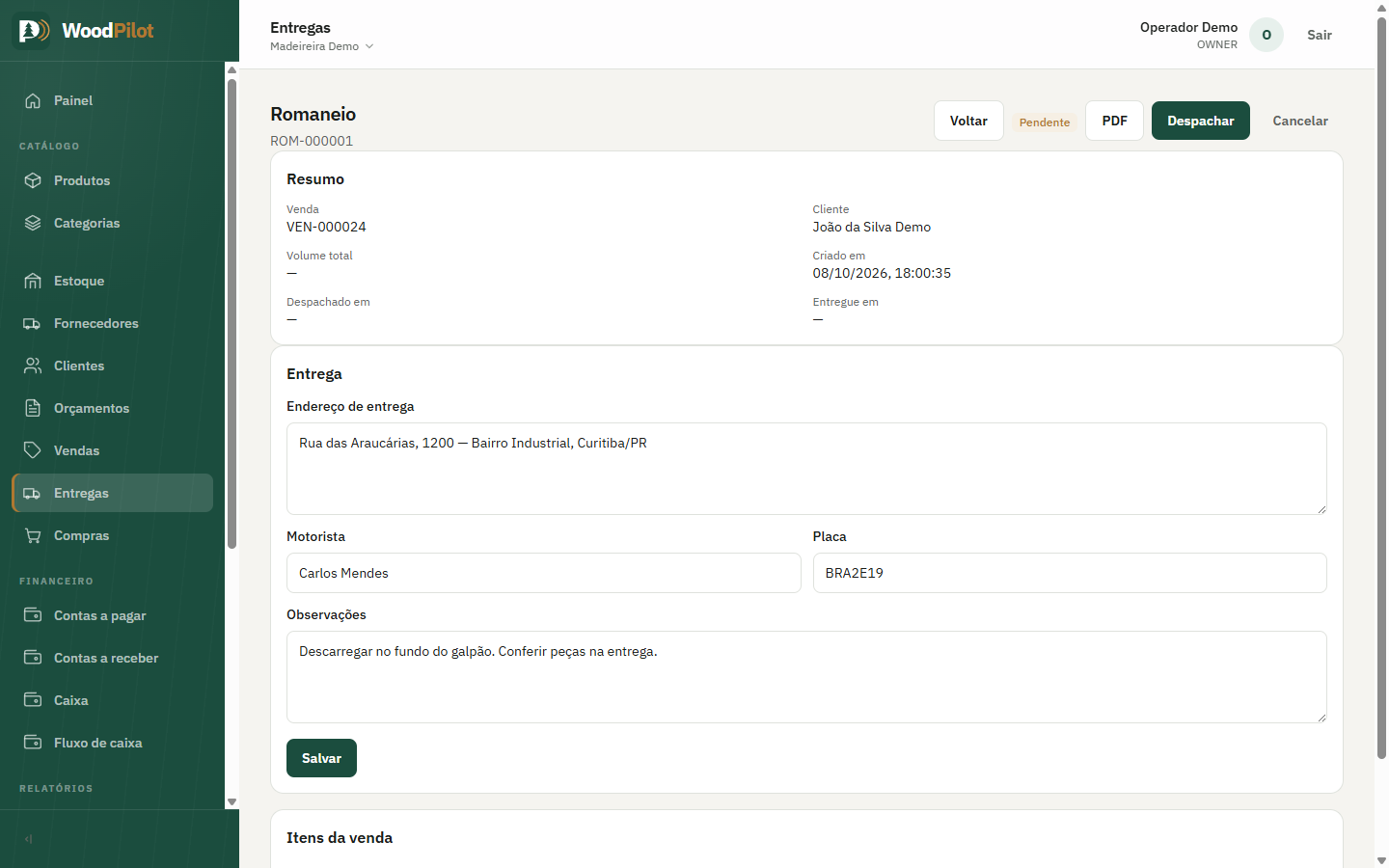1389x868 pixels.
Task: Click the Endereço de entrega text area
Action: (x=806, y=469)
